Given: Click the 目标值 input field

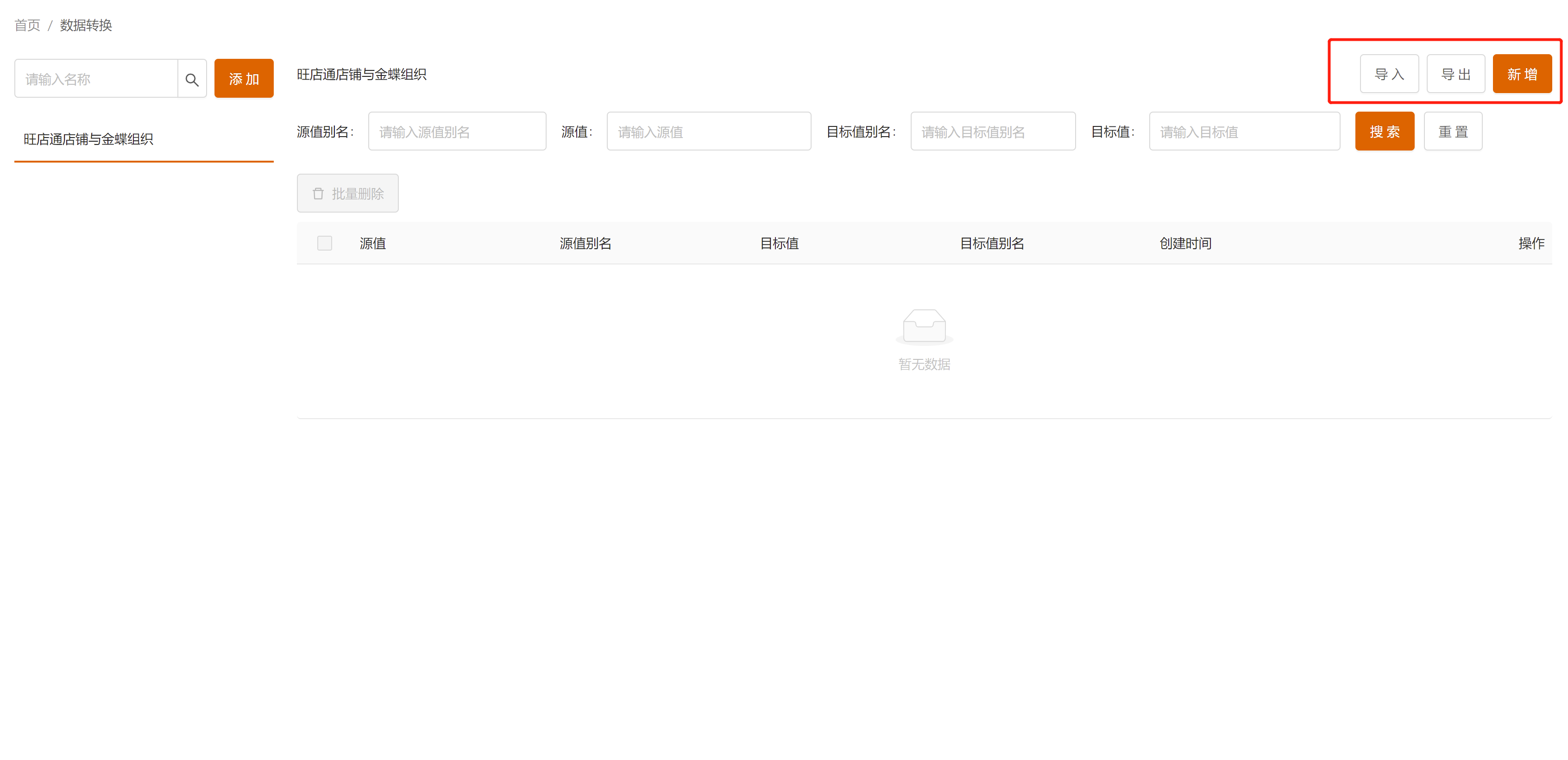Looking at the screenshot, I should (1244, 132).
